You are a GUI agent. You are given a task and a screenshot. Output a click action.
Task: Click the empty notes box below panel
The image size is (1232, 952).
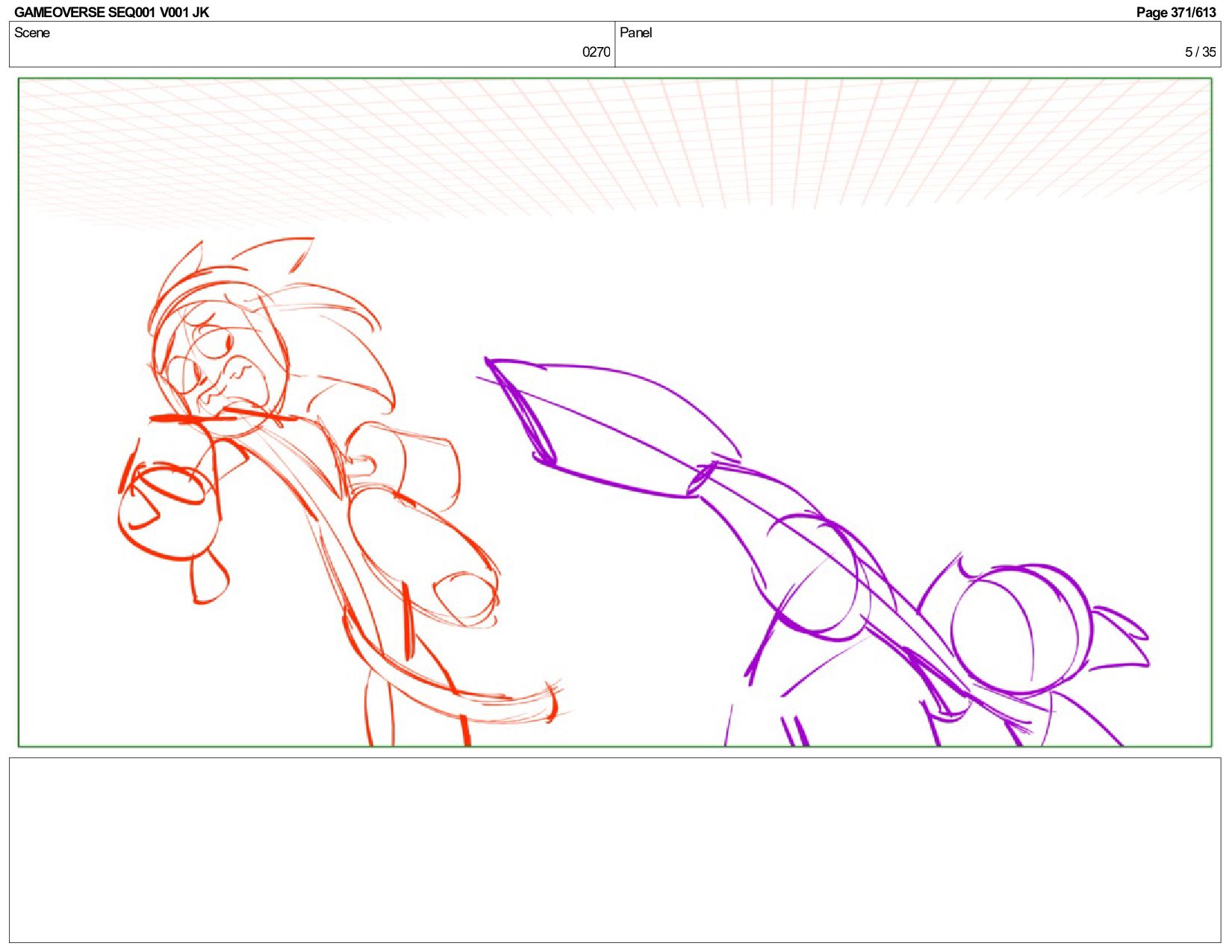pos(615,850)
